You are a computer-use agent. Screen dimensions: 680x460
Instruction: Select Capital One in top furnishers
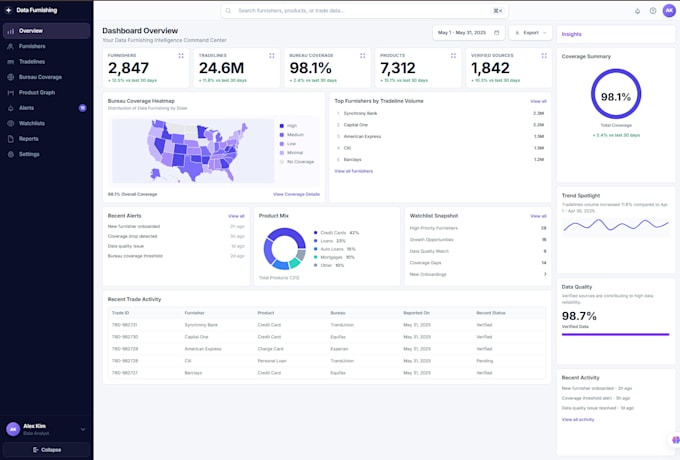(x=440, y=125)
